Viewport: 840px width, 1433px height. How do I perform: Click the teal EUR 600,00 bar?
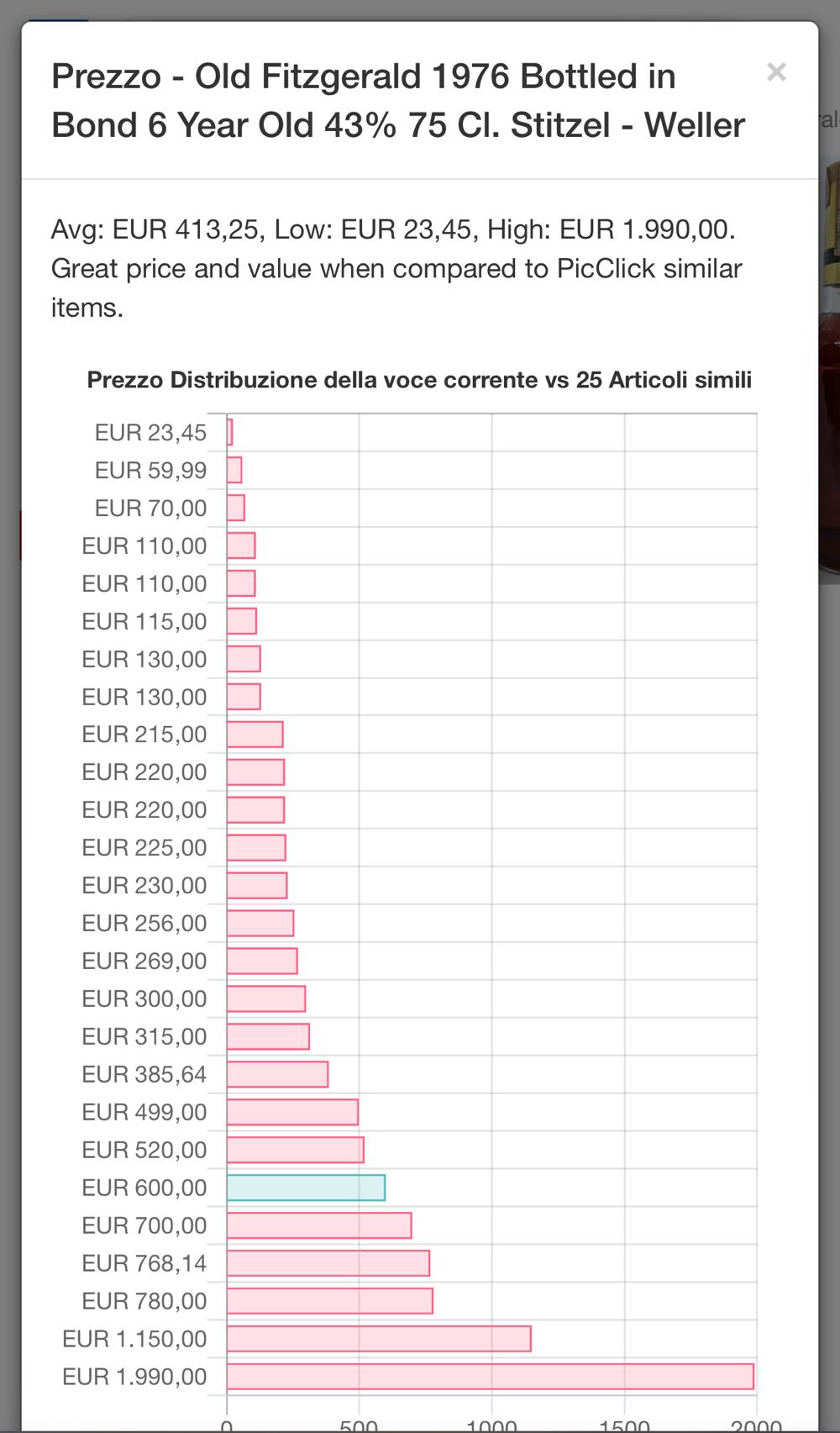pyautogui.click(x=306, y=1188)
